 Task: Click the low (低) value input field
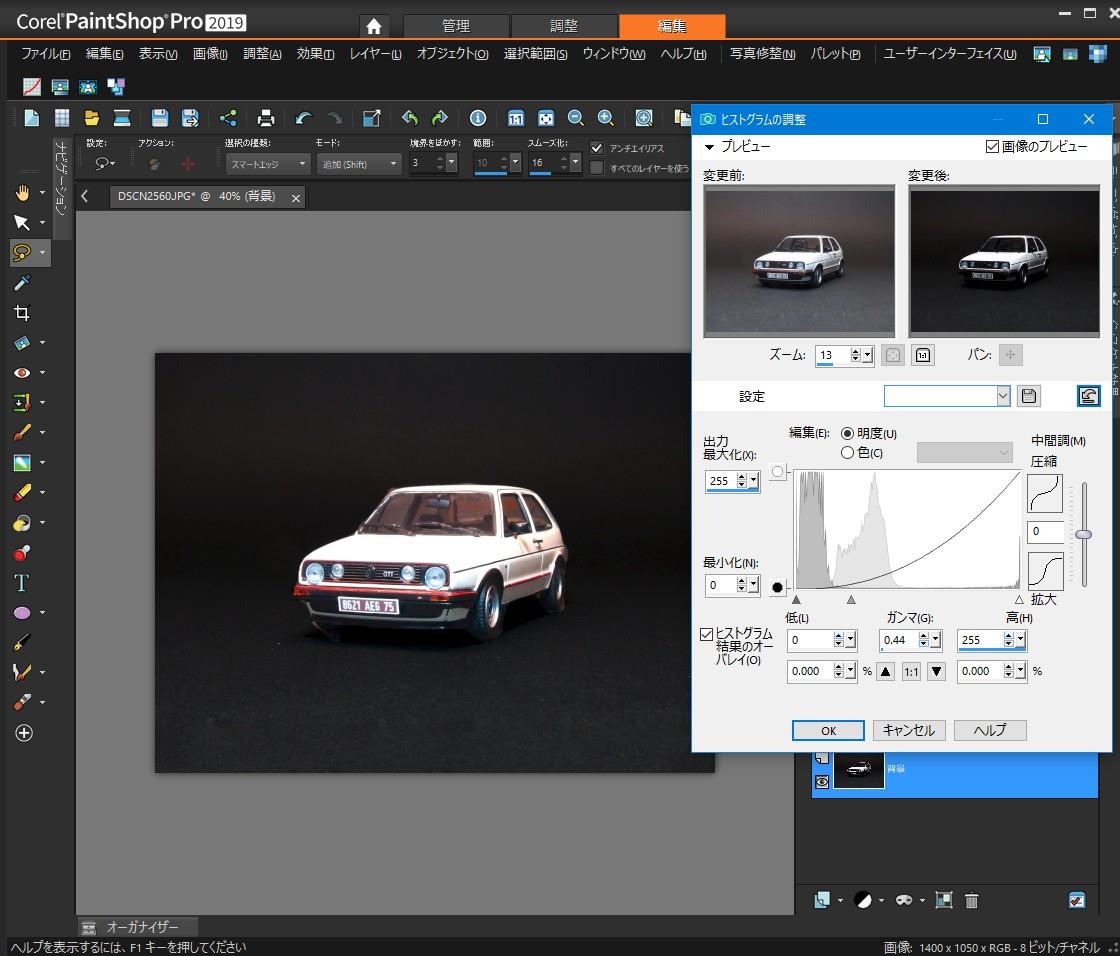coord(811,640)
